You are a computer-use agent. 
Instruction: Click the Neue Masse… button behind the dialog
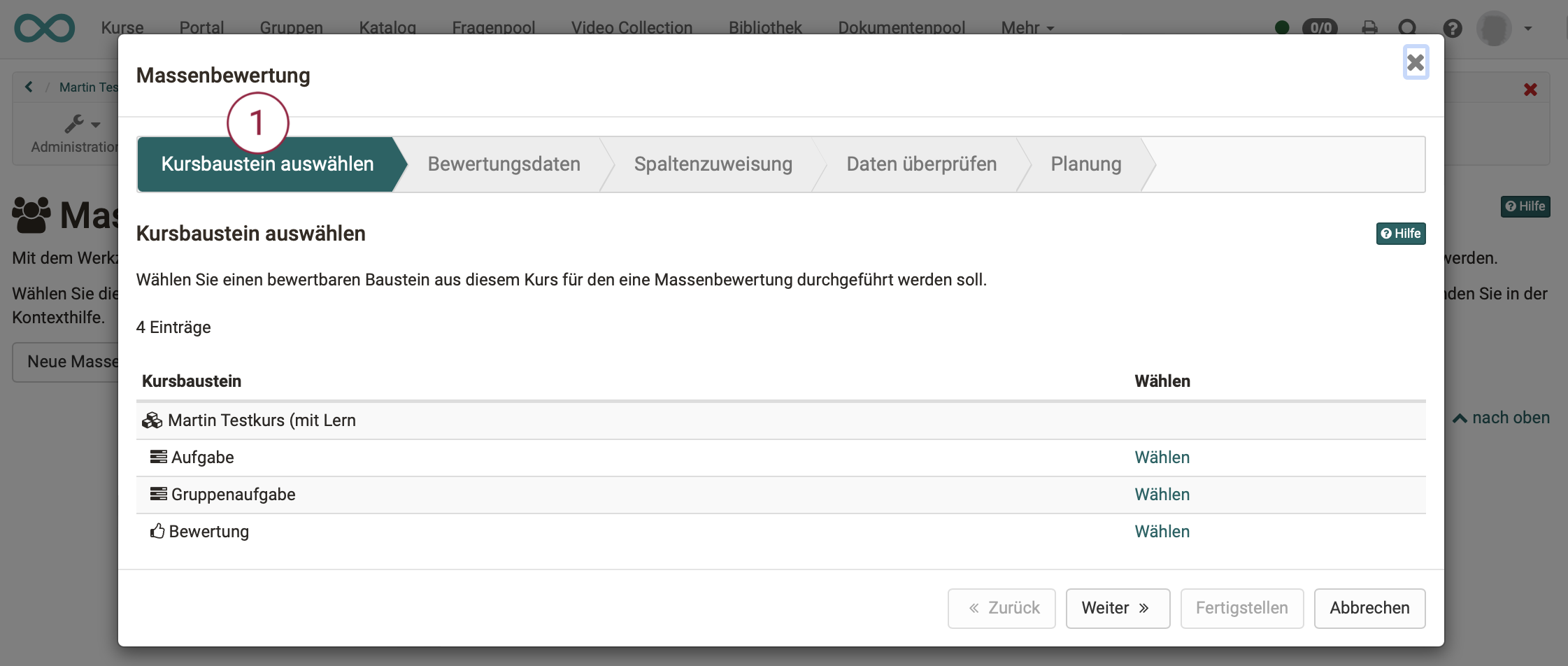(66, 362)
